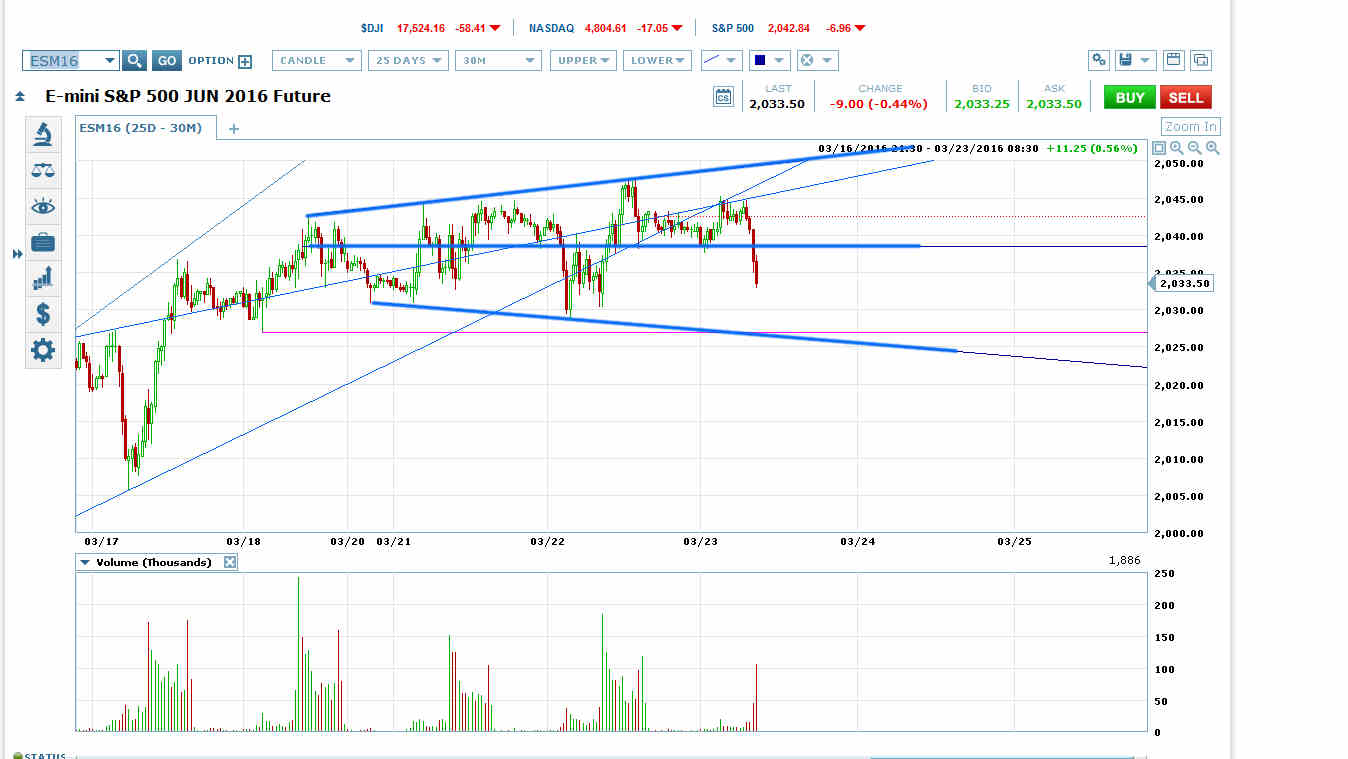The width and height of the screenshot is (1348, 759).
Task: Open the contract specs calendar icon
Action: point(724,97)
